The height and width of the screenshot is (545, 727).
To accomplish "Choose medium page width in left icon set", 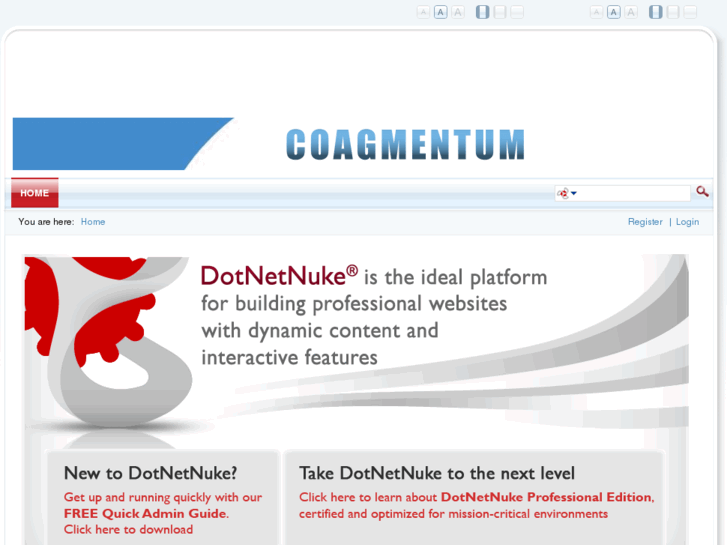I will [500, 12].
